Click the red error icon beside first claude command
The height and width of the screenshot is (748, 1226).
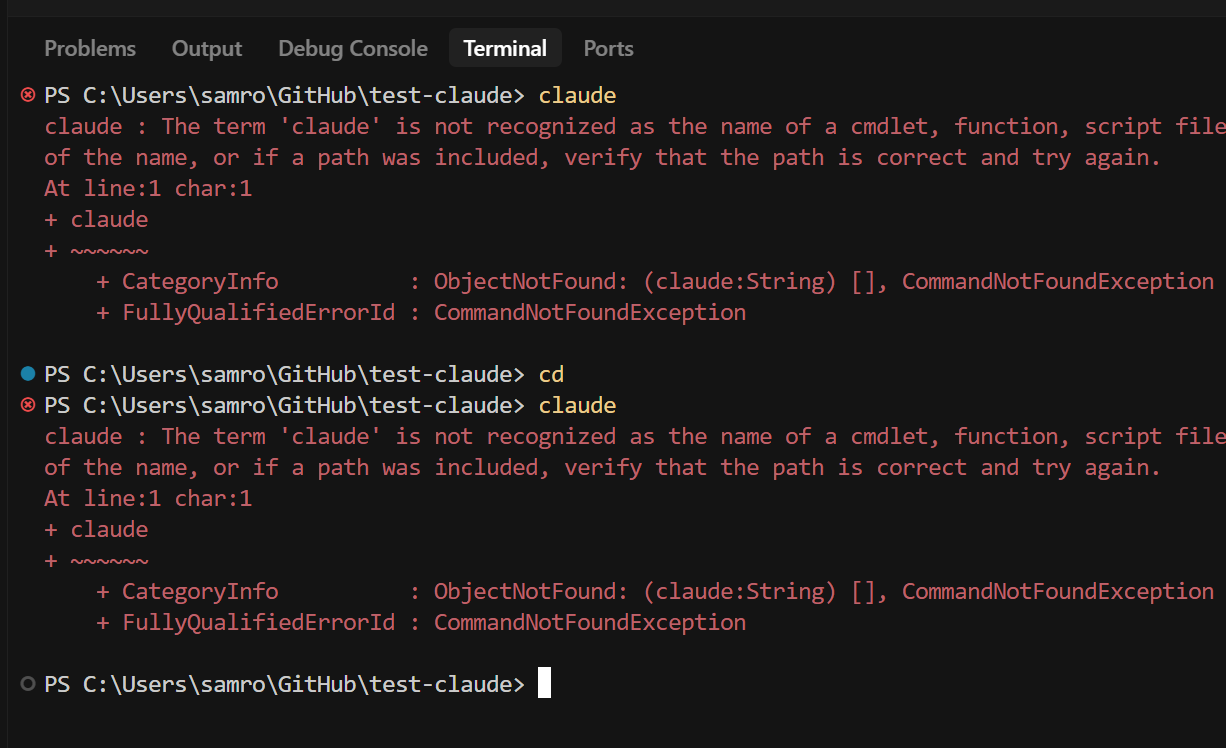pyautogui.click(x=27, y=96)
